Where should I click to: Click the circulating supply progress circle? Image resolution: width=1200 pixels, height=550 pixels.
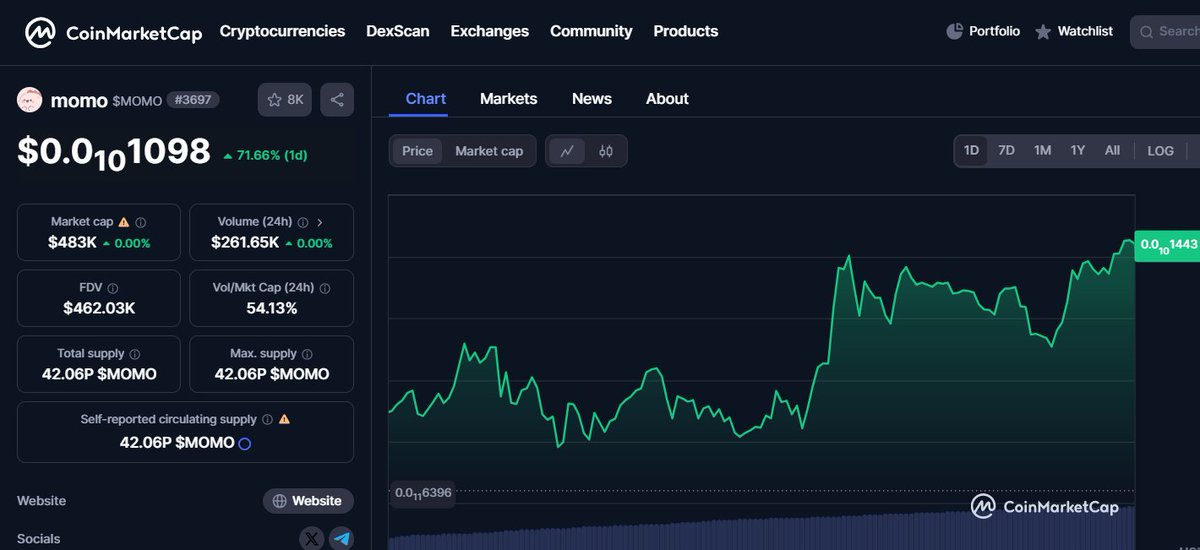245,443
